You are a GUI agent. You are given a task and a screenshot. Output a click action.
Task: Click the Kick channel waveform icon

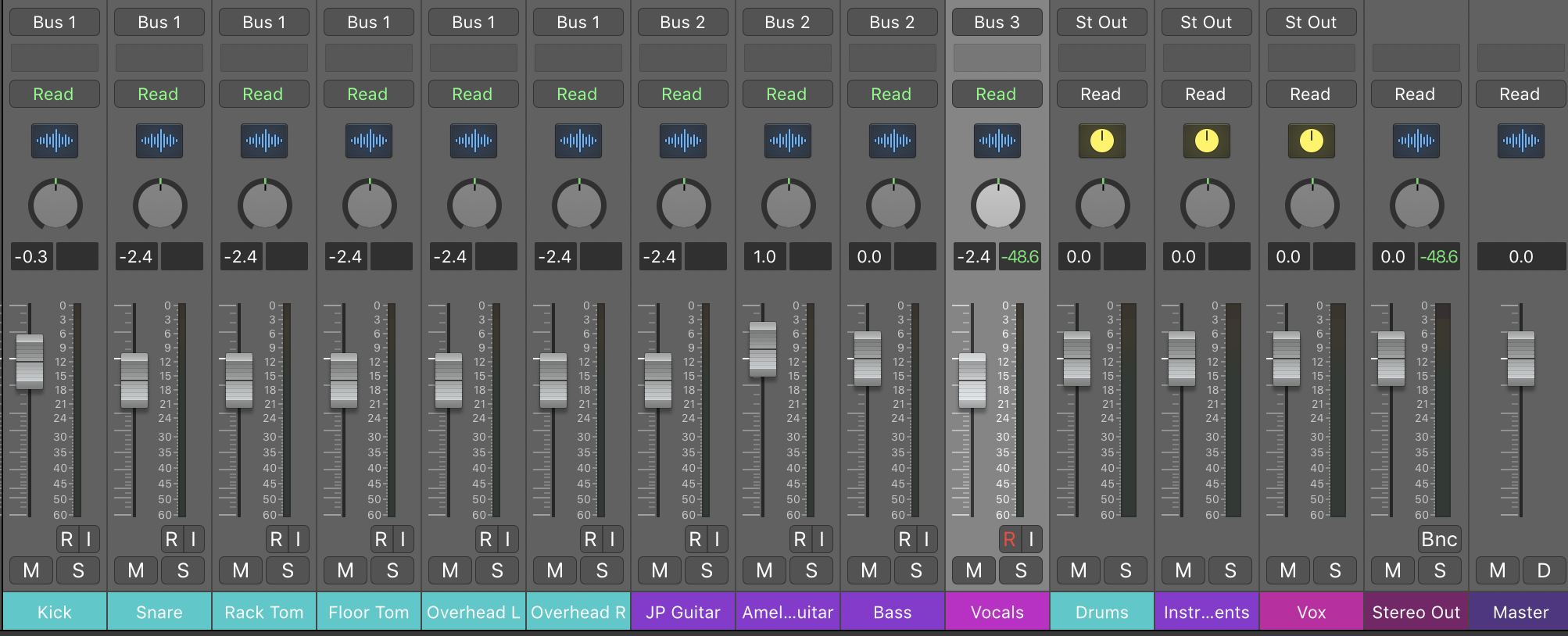pyautogui.click(x=55, y=141)
